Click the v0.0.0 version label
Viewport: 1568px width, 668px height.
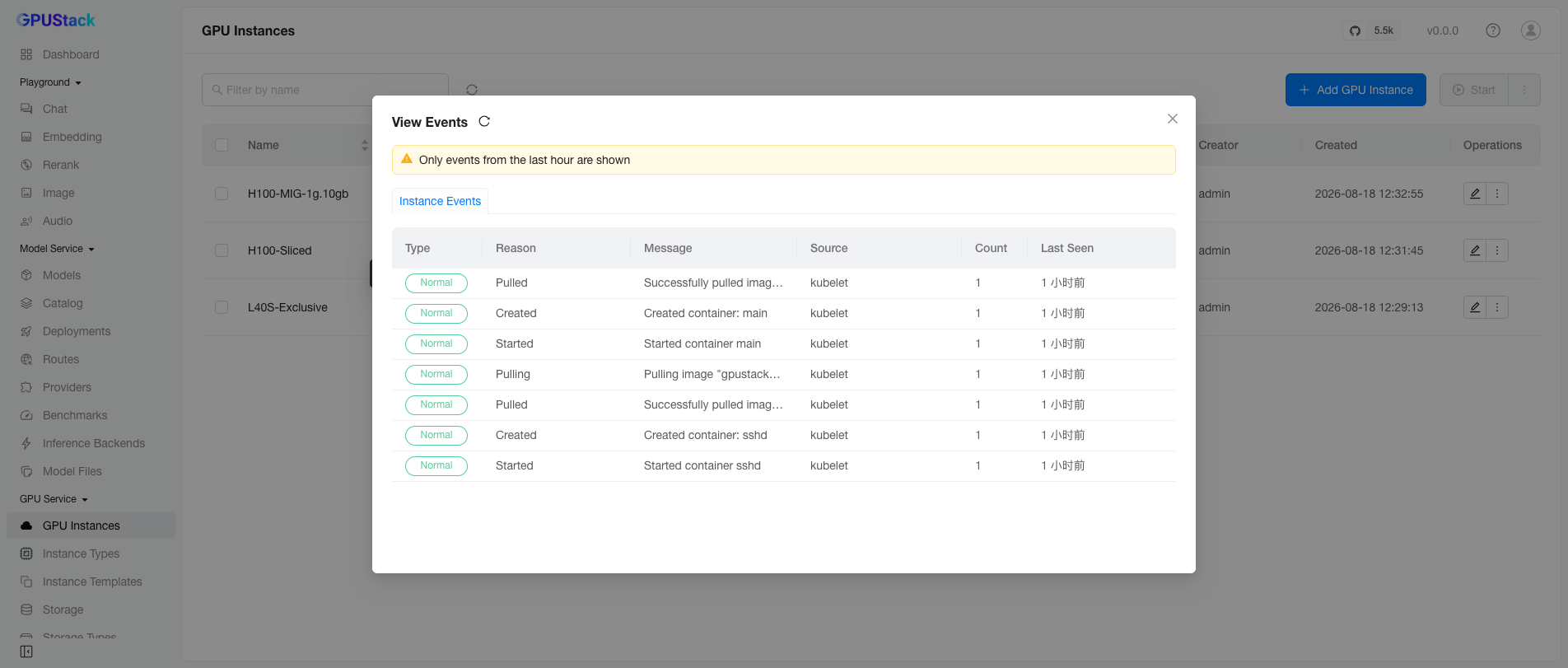tap(1443, 30)
